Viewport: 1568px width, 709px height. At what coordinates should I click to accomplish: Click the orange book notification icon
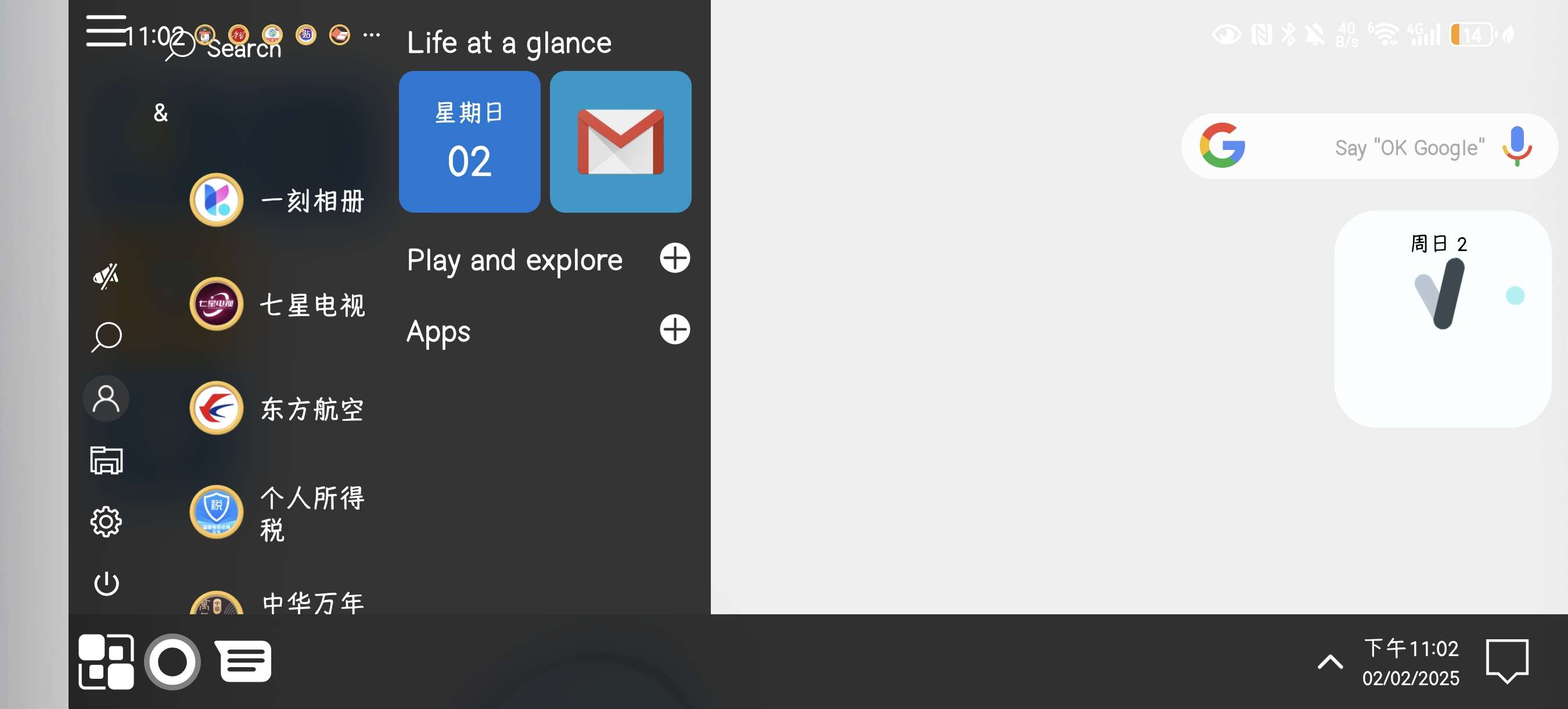339,35
